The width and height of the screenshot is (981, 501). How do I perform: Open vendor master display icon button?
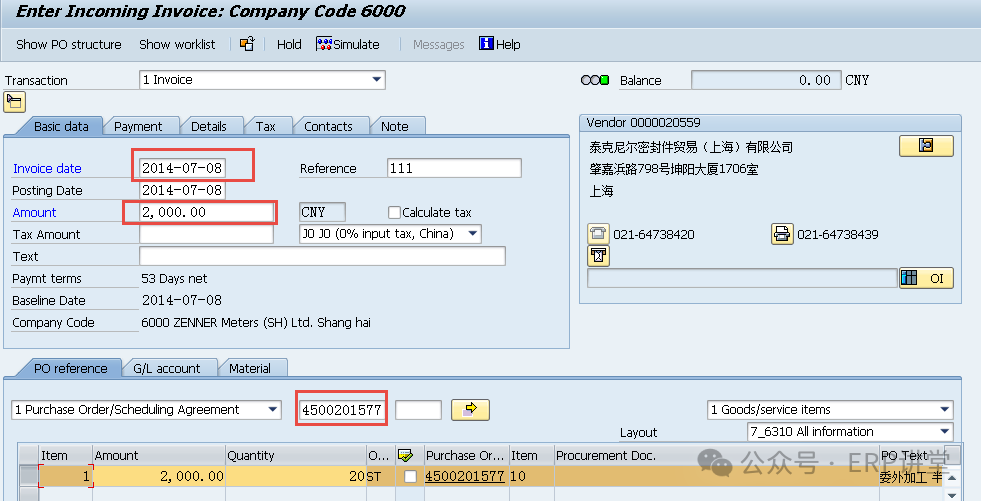click(x=925, y=146)
